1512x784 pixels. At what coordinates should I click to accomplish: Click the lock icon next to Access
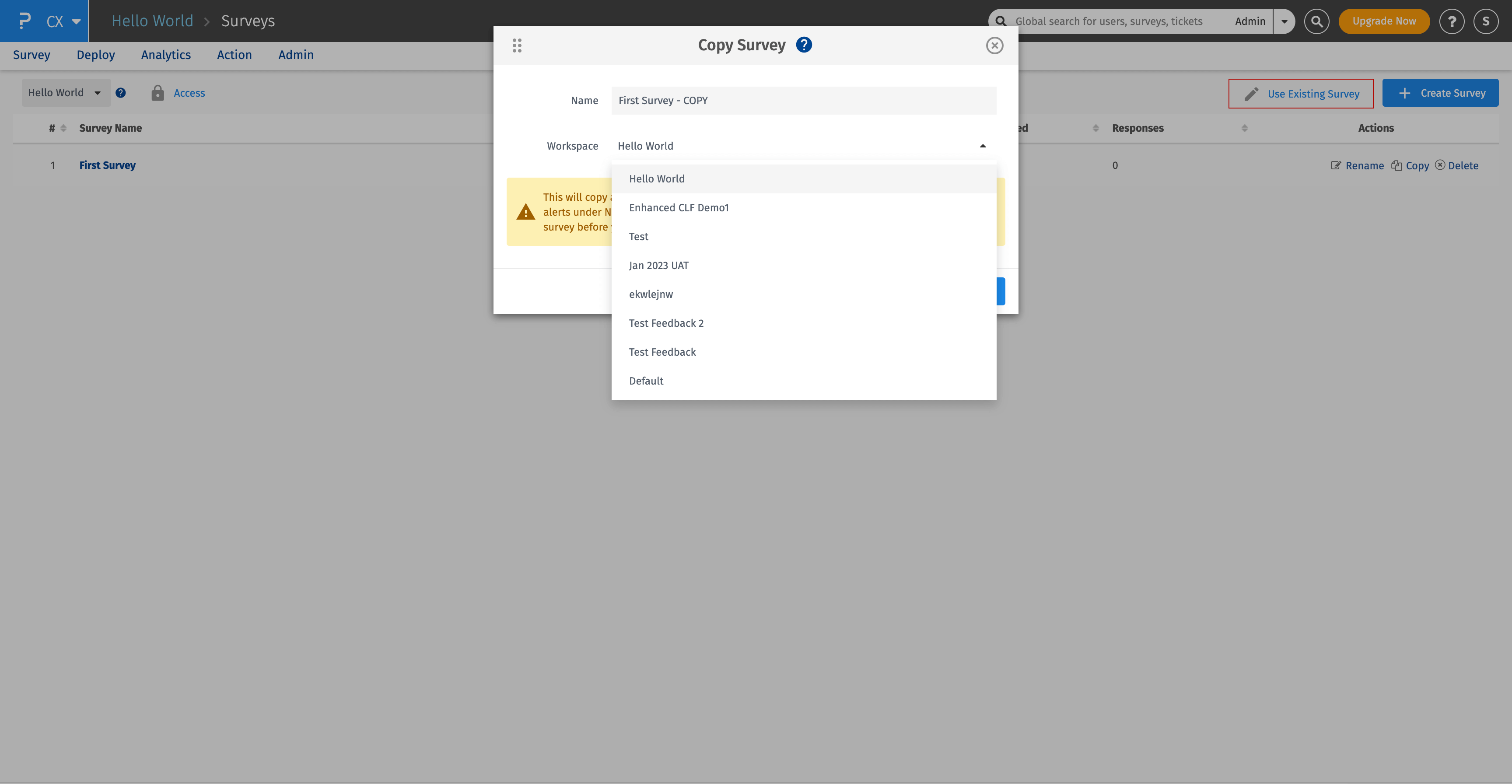(x=157, y=93)
